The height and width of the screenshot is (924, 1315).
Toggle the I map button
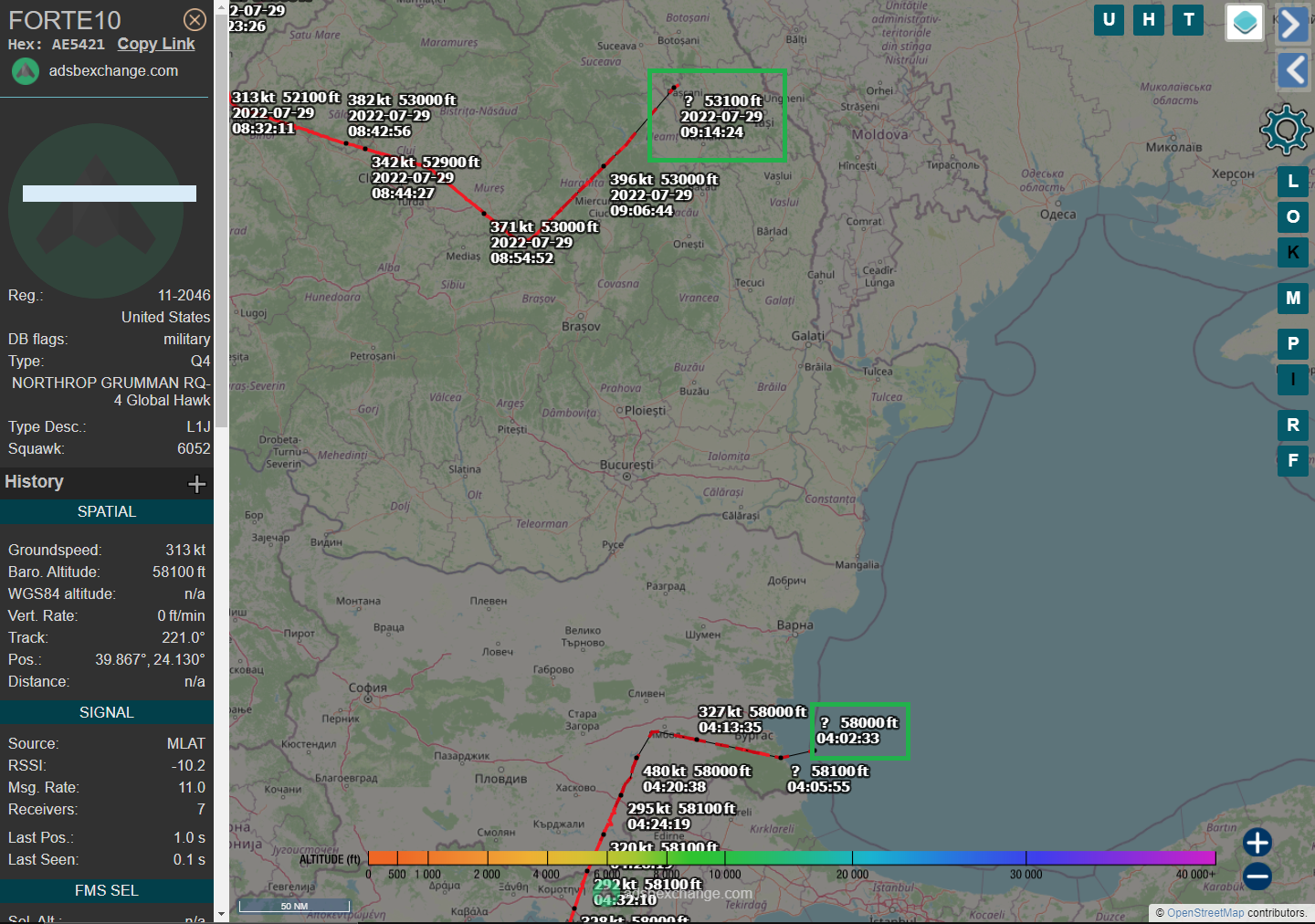click(1292, 380)
